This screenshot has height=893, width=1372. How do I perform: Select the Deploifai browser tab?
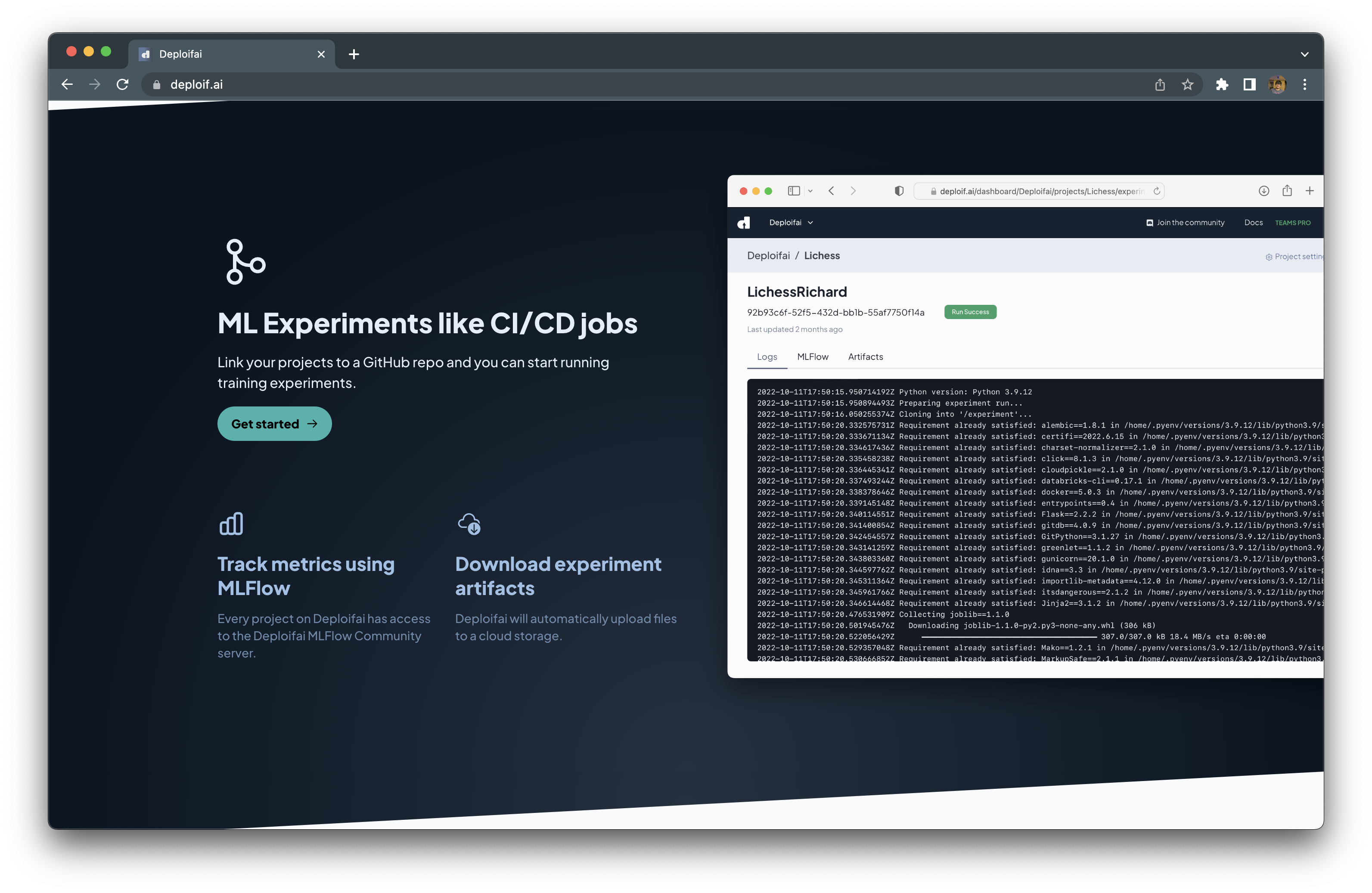click(232, 54)
